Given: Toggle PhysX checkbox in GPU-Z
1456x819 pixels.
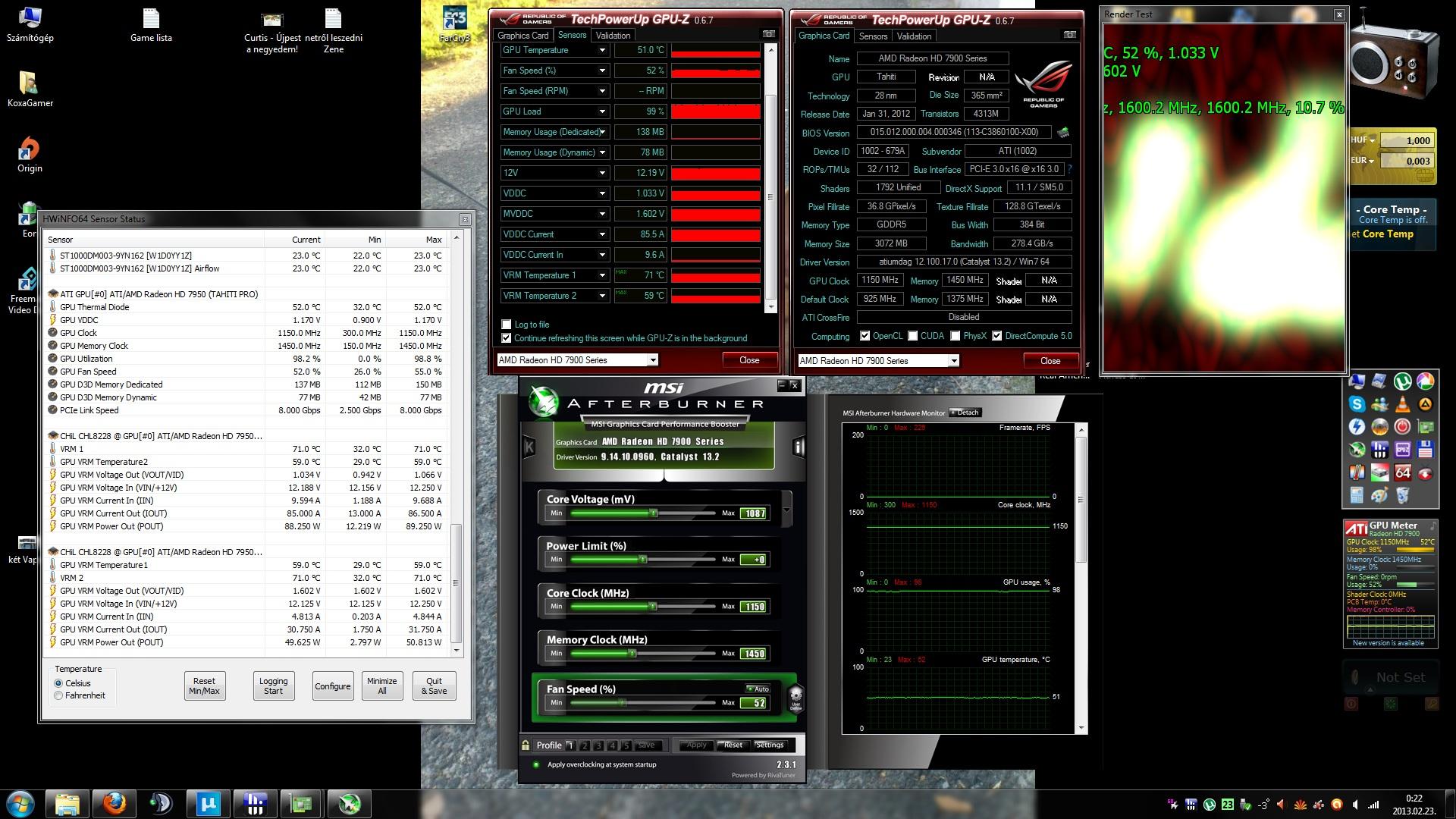Looking at the screenshot, I should 955,336.
